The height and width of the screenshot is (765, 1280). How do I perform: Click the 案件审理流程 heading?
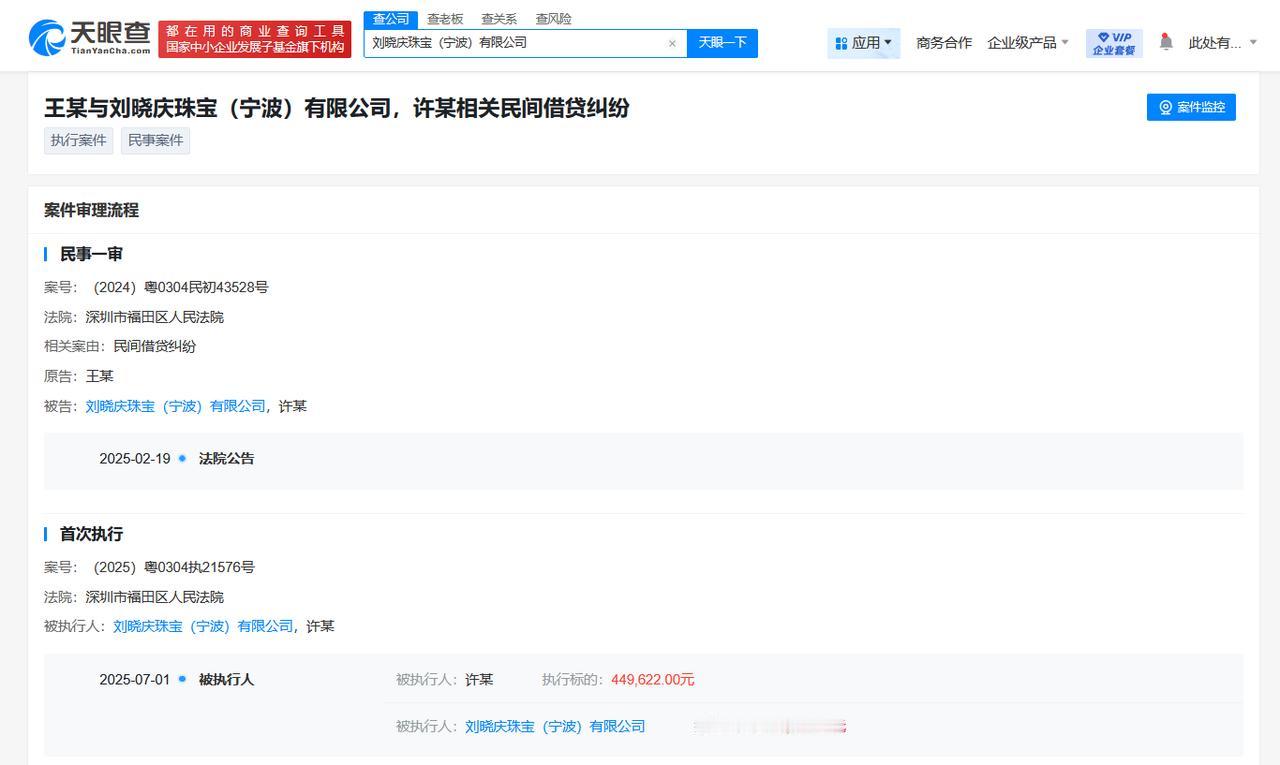pos(91,210)
